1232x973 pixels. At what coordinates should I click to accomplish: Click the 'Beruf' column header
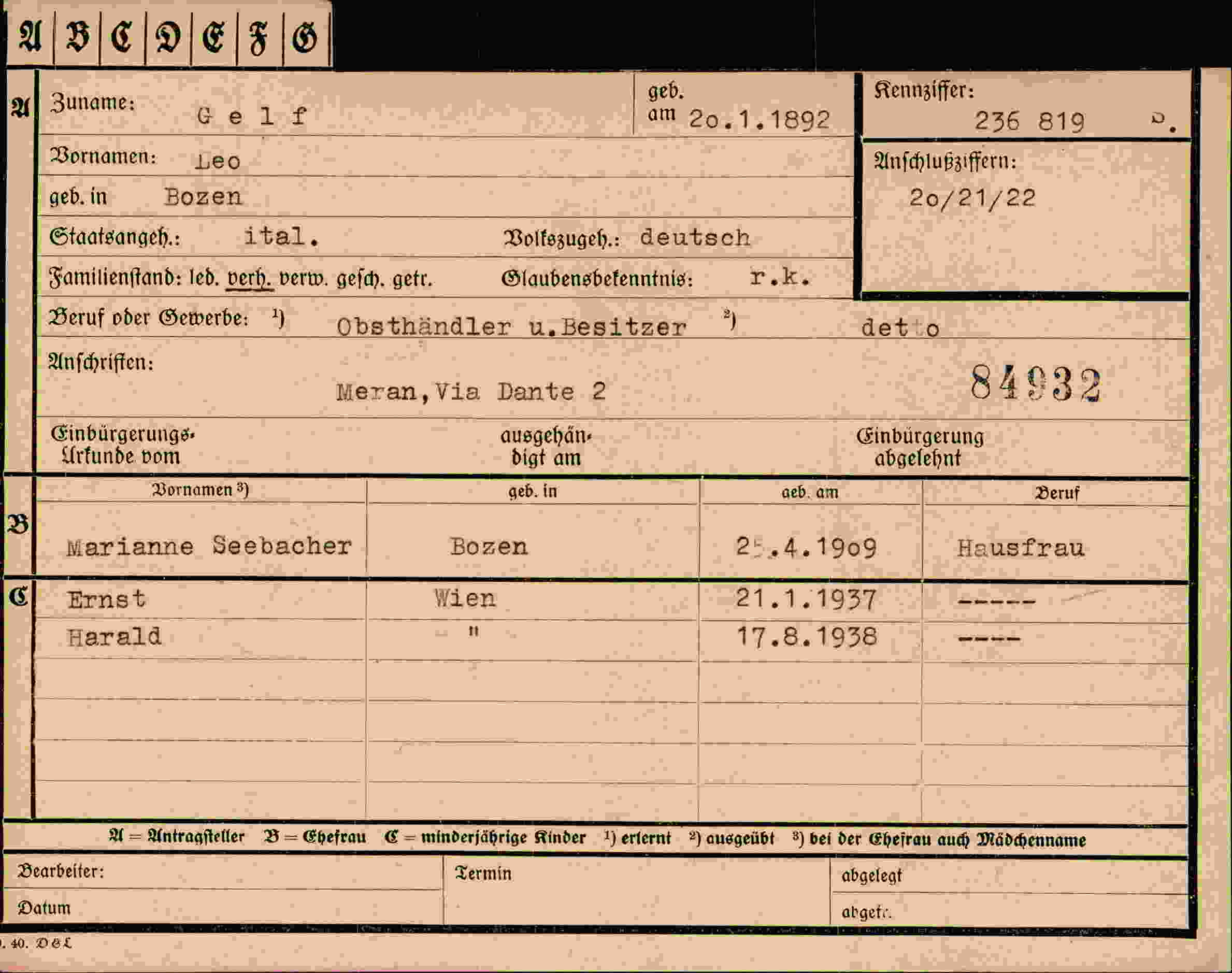(1056, 493)
